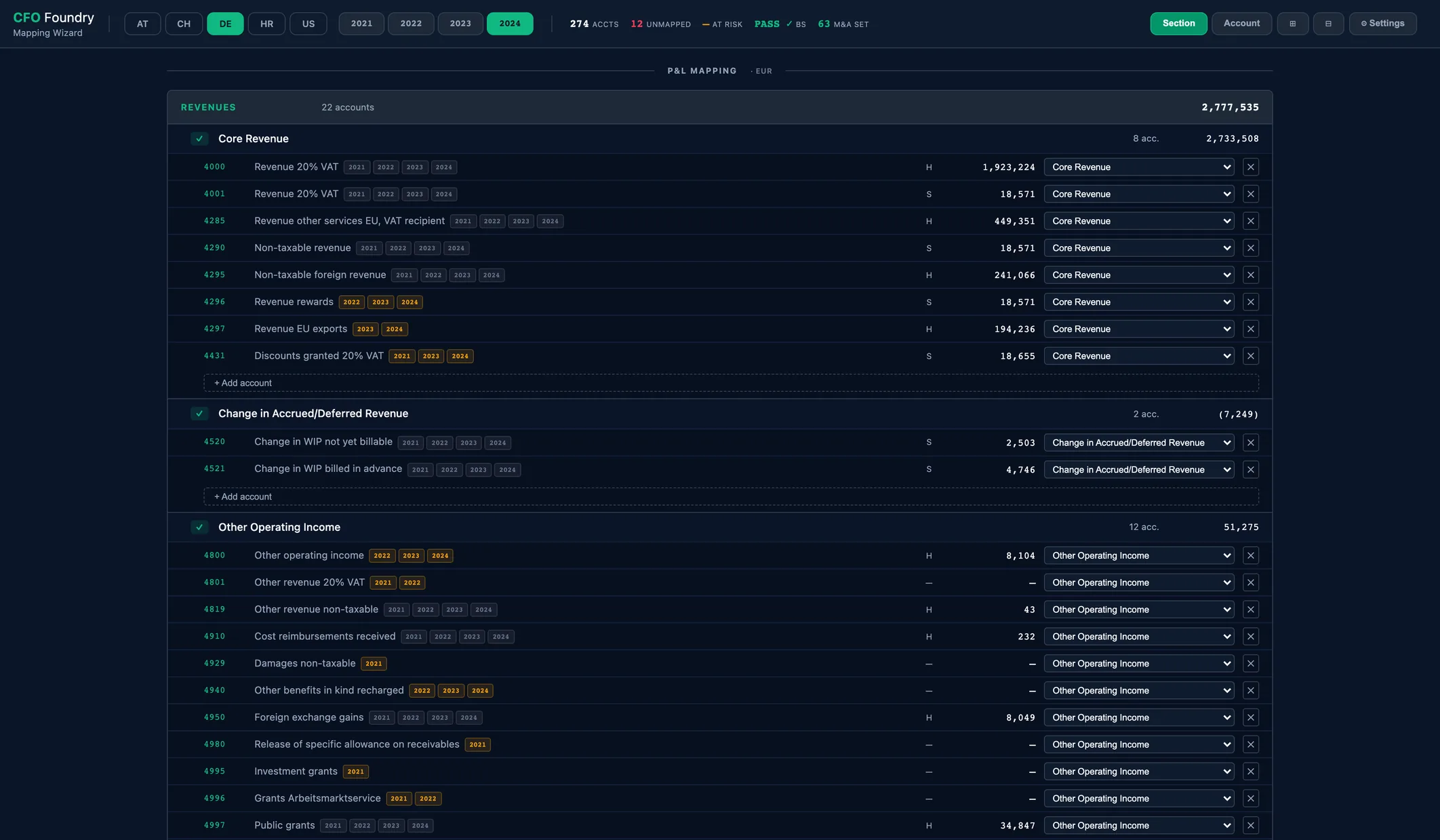Remove Change in WIP billed in advance
The width and height of the screenshot is (1440, 840).
[1251, 470]
